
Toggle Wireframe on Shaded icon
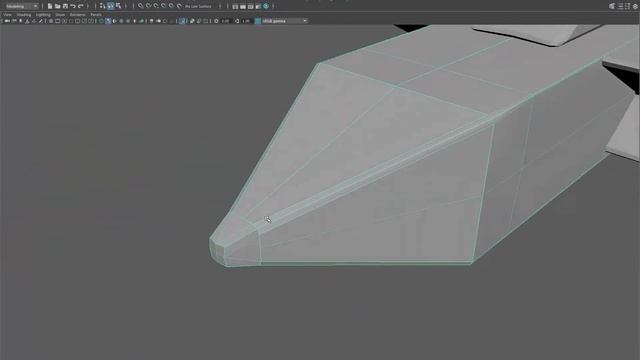click(121, 21)
